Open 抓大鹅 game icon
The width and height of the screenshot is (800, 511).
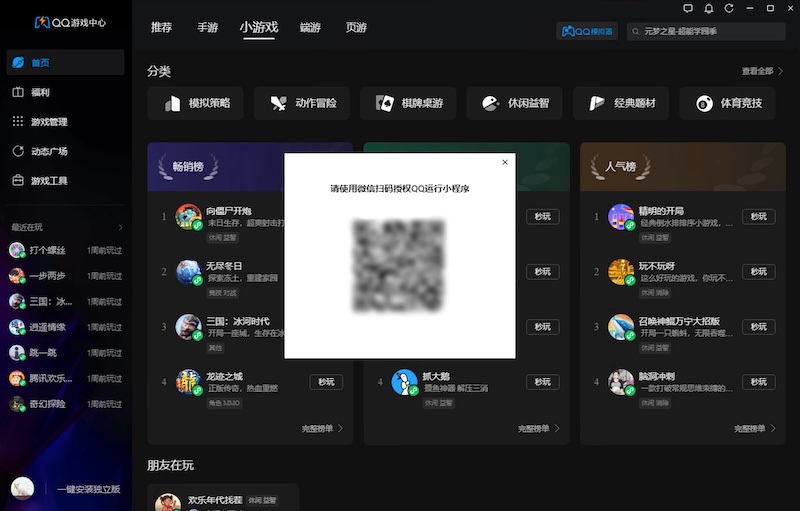(404, 382)
